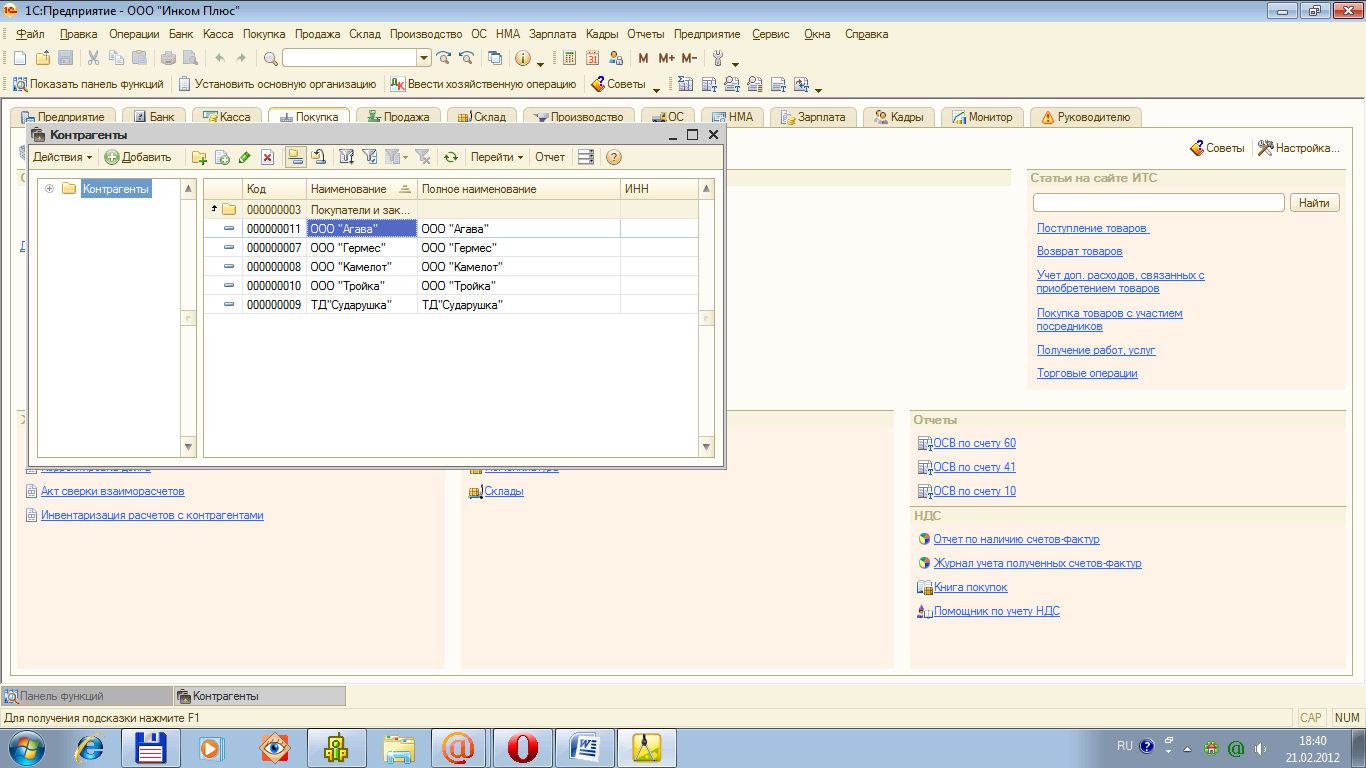
Task: Select the ООО "Камелот" row name cell
Action: point(362,267)
